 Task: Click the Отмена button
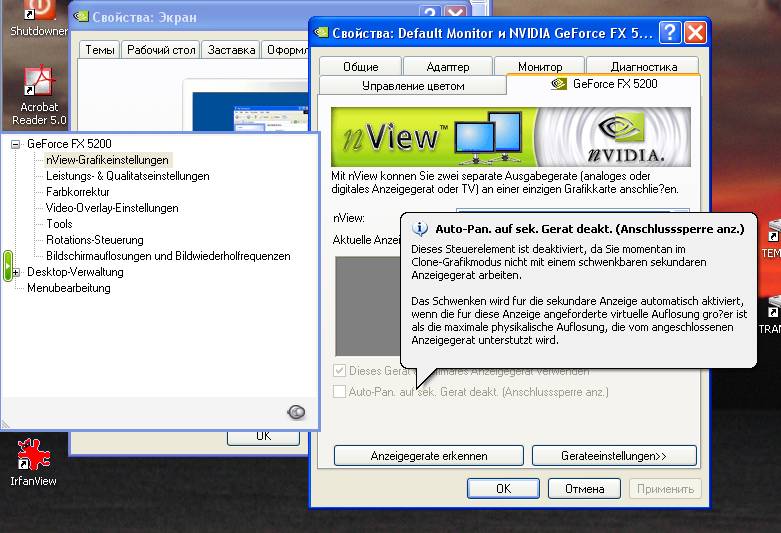(x=584, y=489)
